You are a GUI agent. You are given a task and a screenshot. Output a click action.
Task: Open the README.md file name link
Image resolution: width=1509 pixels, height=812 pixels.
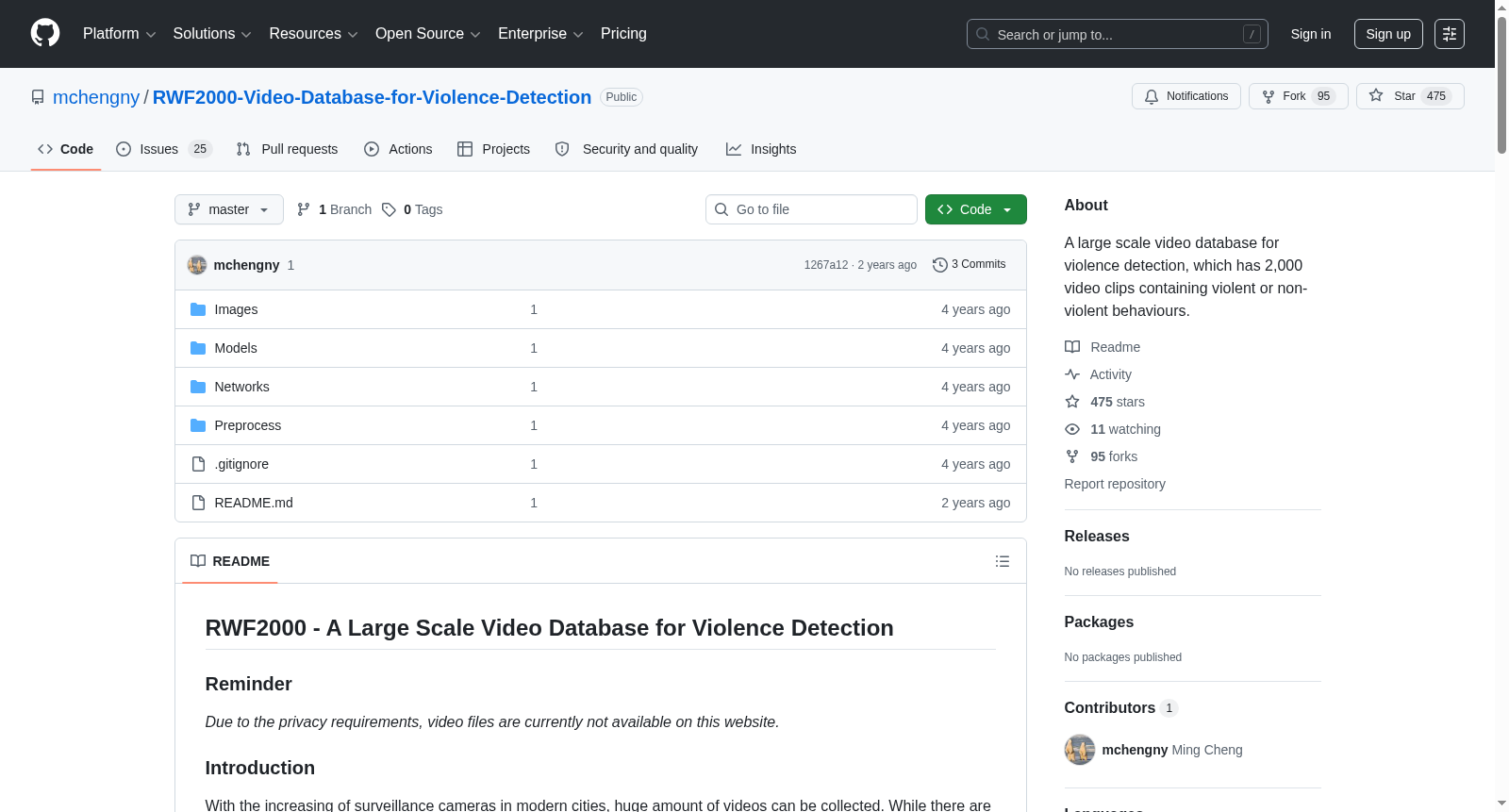[x=254, y=503]
